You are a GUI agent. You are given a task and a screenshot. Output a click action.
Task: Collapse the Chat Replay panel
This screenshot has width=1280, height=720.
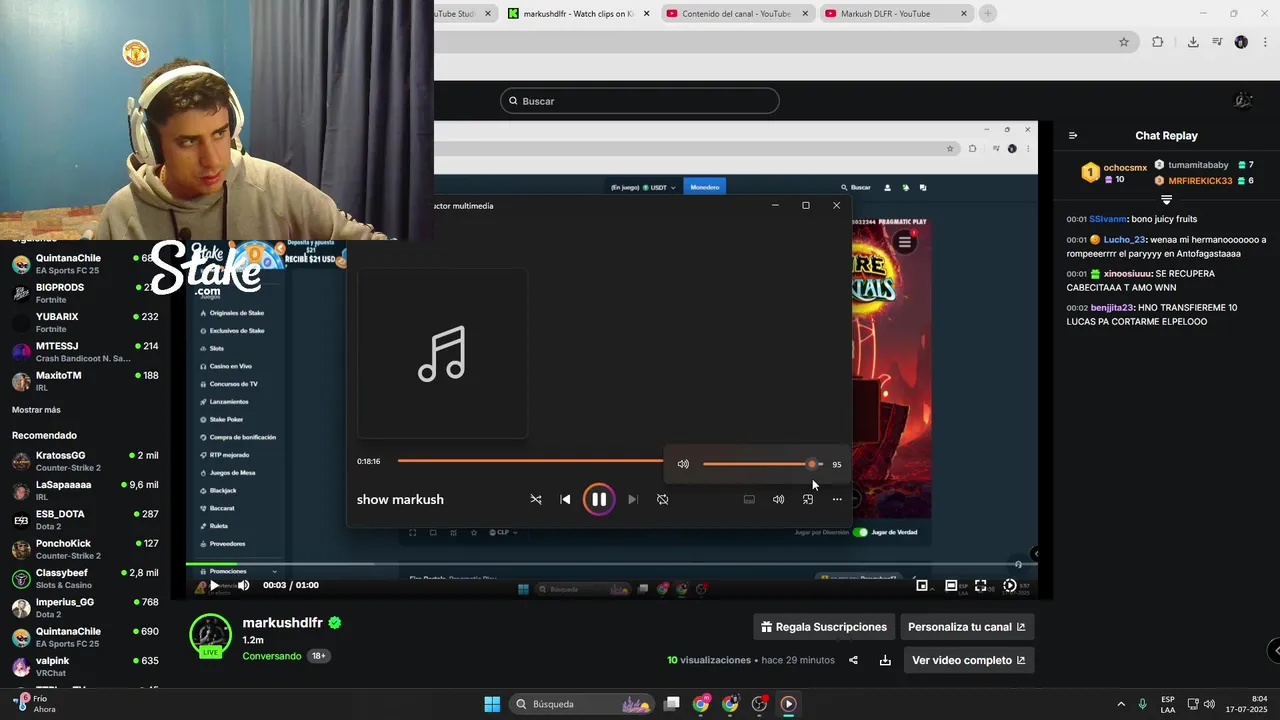1073,136
